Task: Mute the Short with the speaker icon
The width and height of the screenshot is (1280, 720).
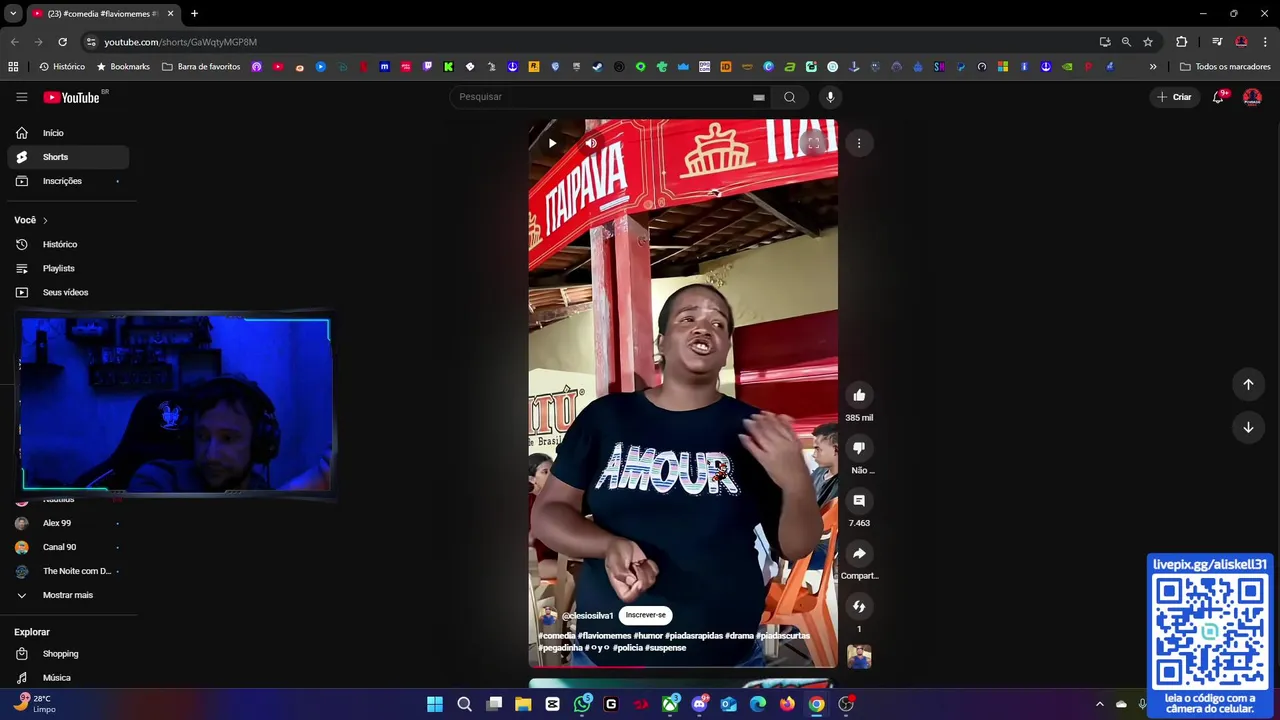Action: point(591,143)
